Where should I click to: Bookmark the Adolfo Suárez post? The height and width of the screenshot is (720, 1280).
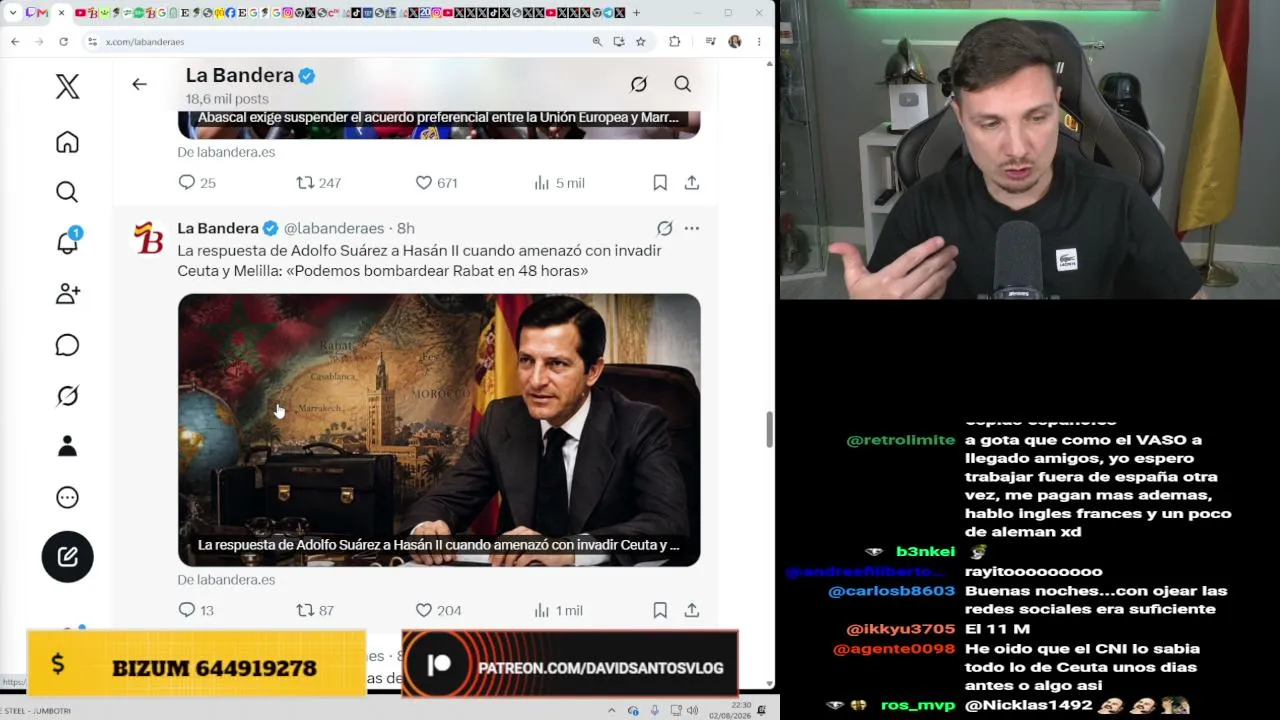coord(660,610)
